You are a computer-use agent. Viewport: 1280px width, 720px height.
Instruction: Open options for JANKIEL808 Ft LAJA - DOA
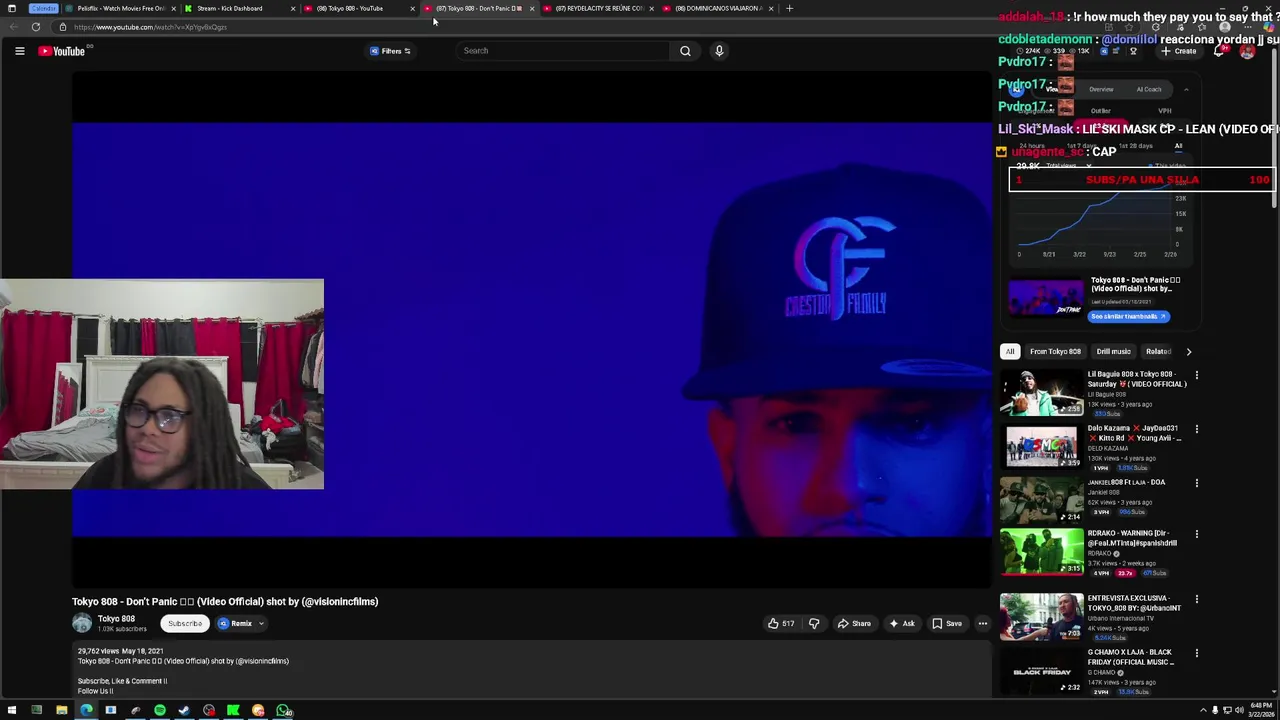click(x=1196, y=483)
